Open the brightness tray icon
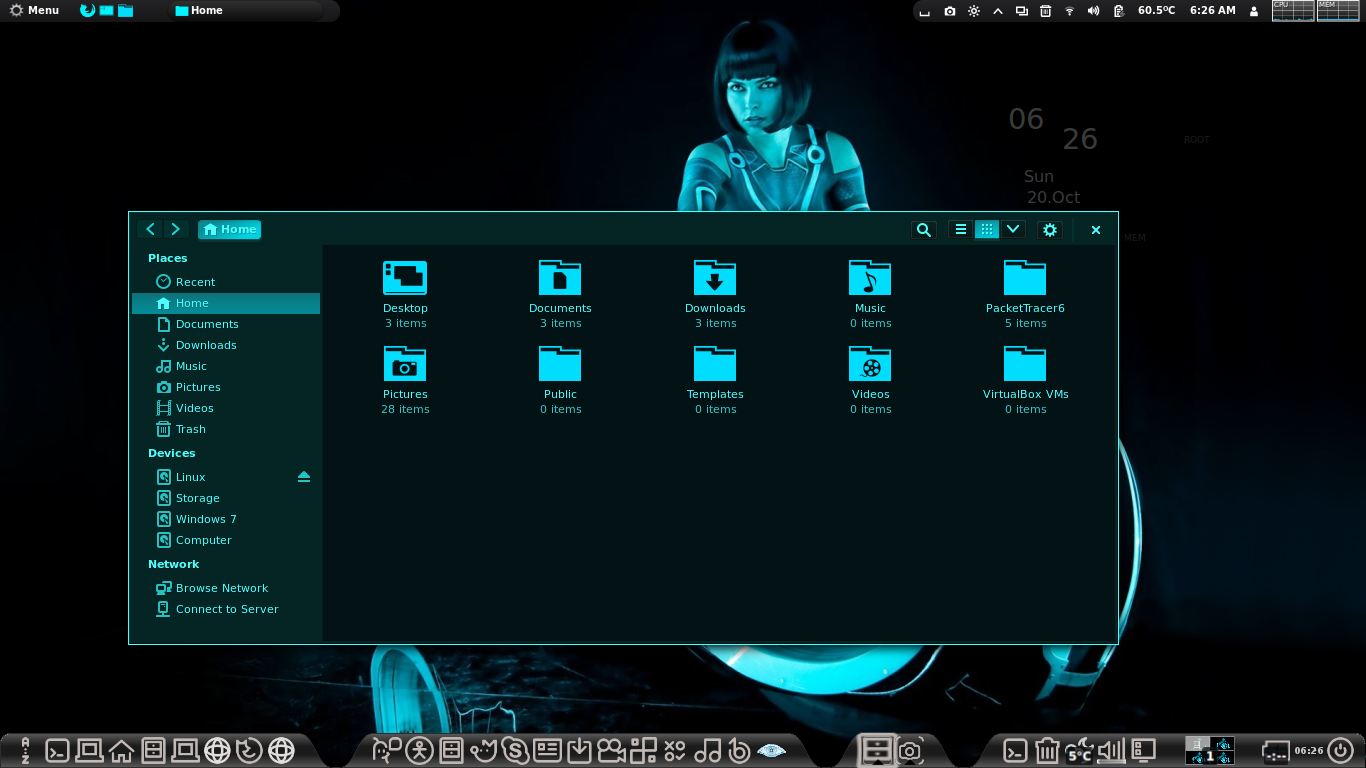 pos(974,11)
